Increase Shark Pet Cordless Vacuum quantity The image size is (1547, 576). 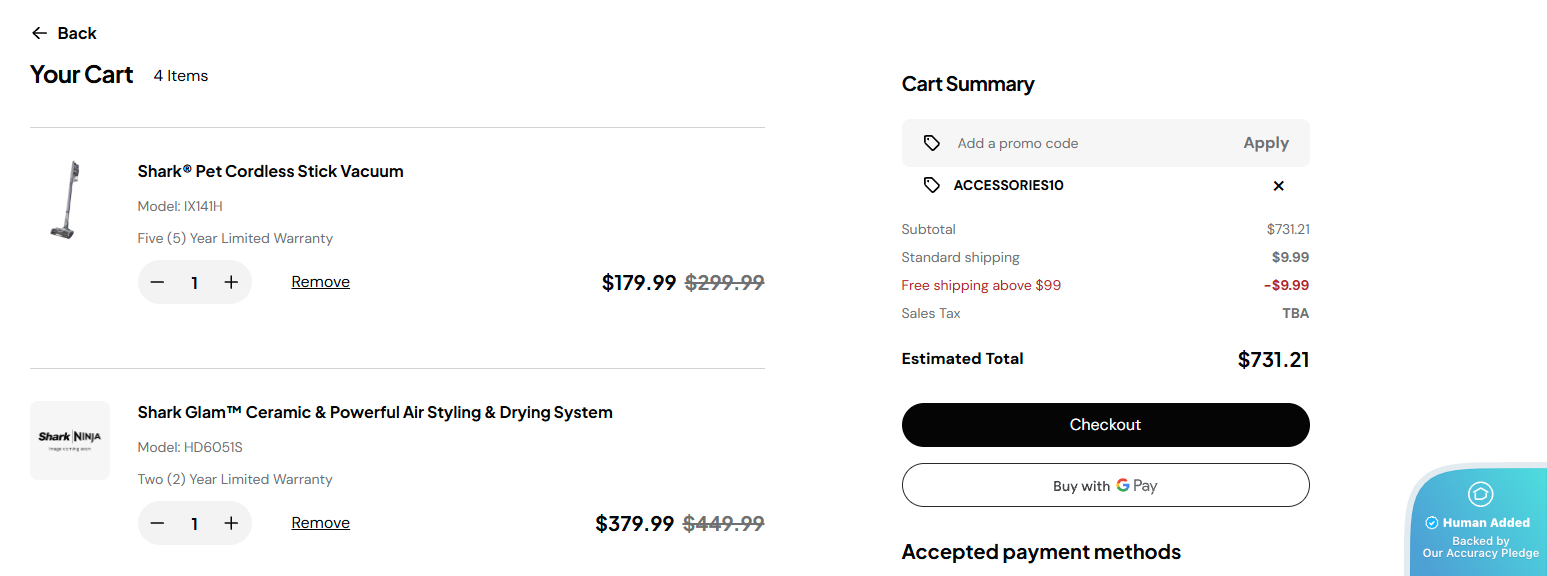click(x=231, y=283)
